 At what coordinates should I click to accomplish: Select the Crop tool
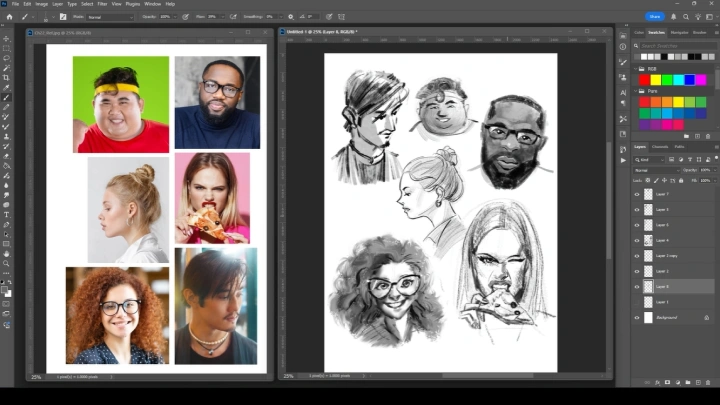6,77
